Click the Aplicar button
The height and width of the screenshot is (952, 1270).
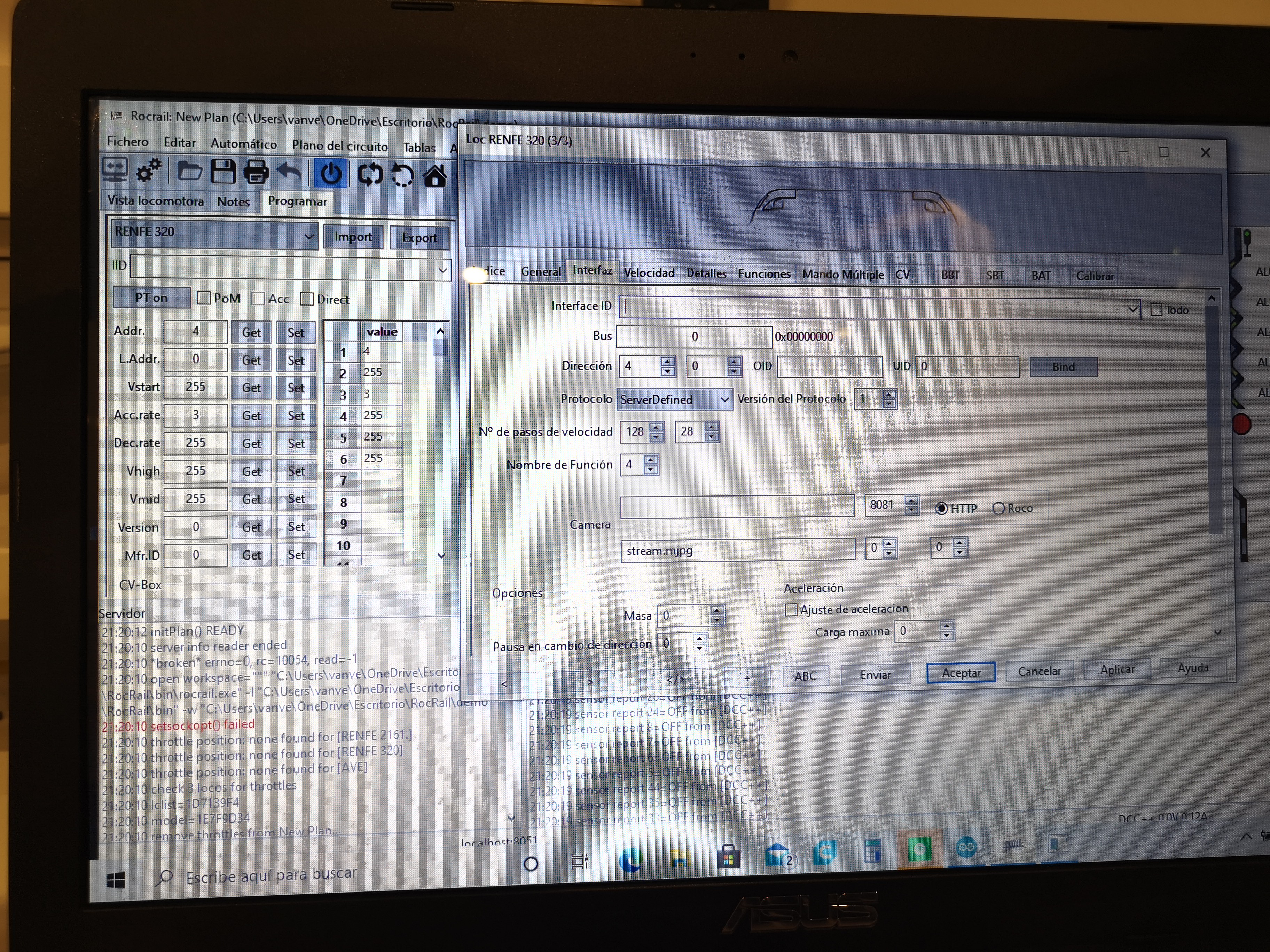pyautogui.click(x=1117, y=669)
